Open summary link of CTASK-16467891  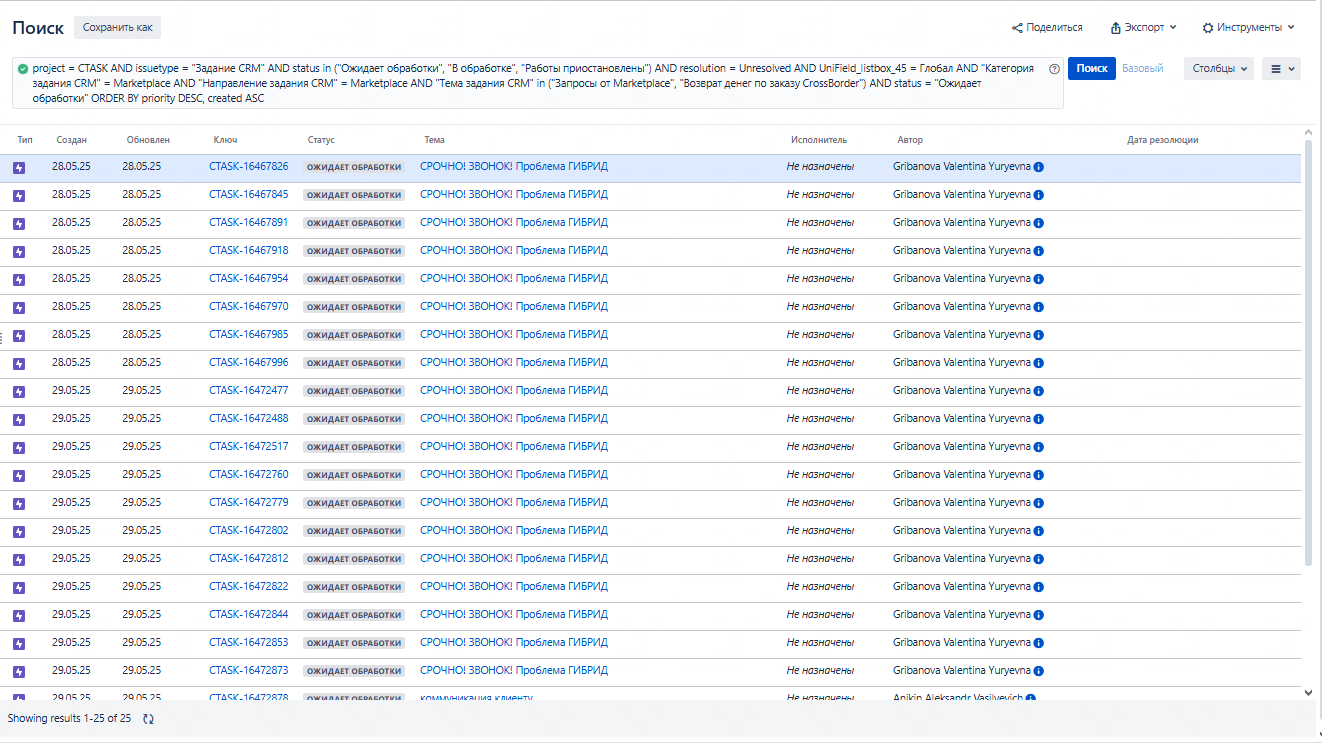(x=514, y=223)
